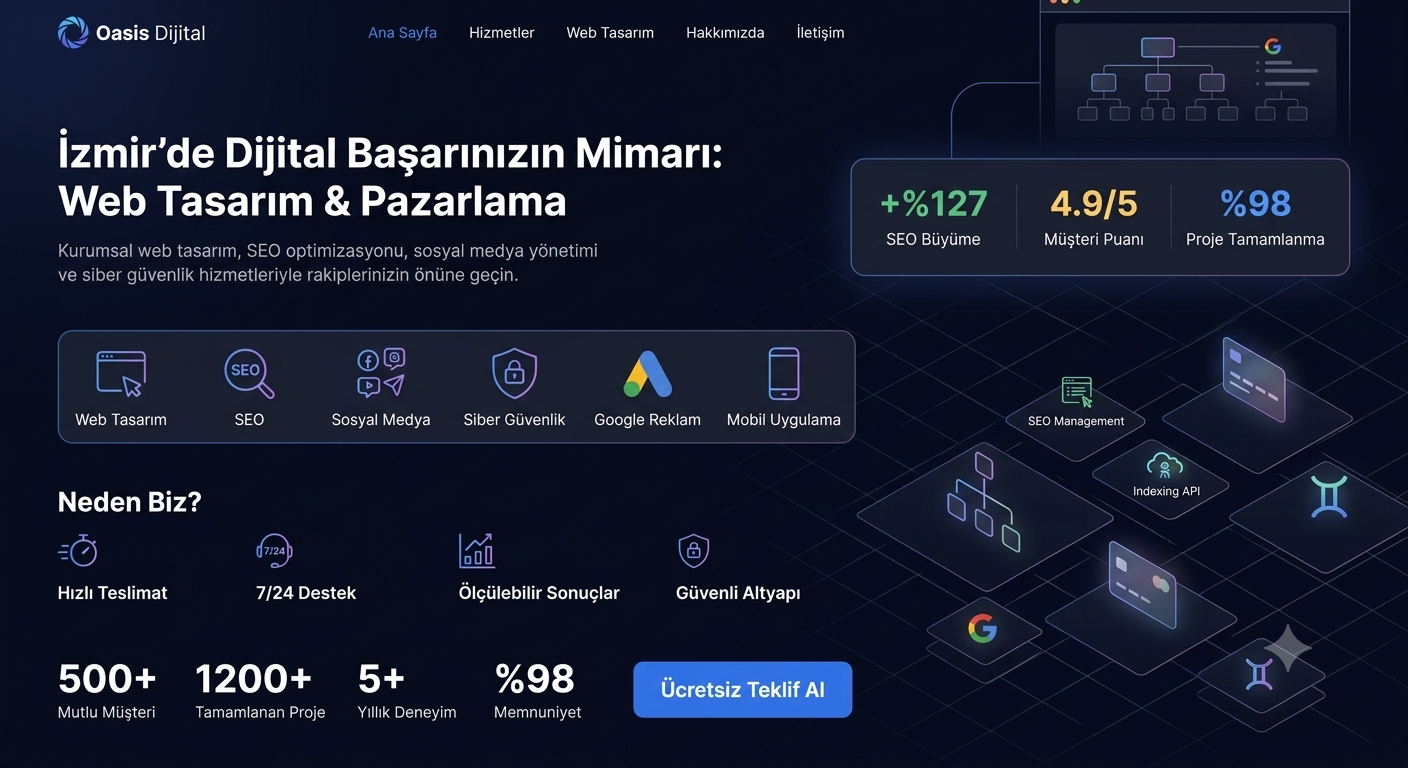Select the Mobil Uygulama phone icon
Image resolution: width=1408 pixels, height=768 pixels.
click(x=784, y=374)
